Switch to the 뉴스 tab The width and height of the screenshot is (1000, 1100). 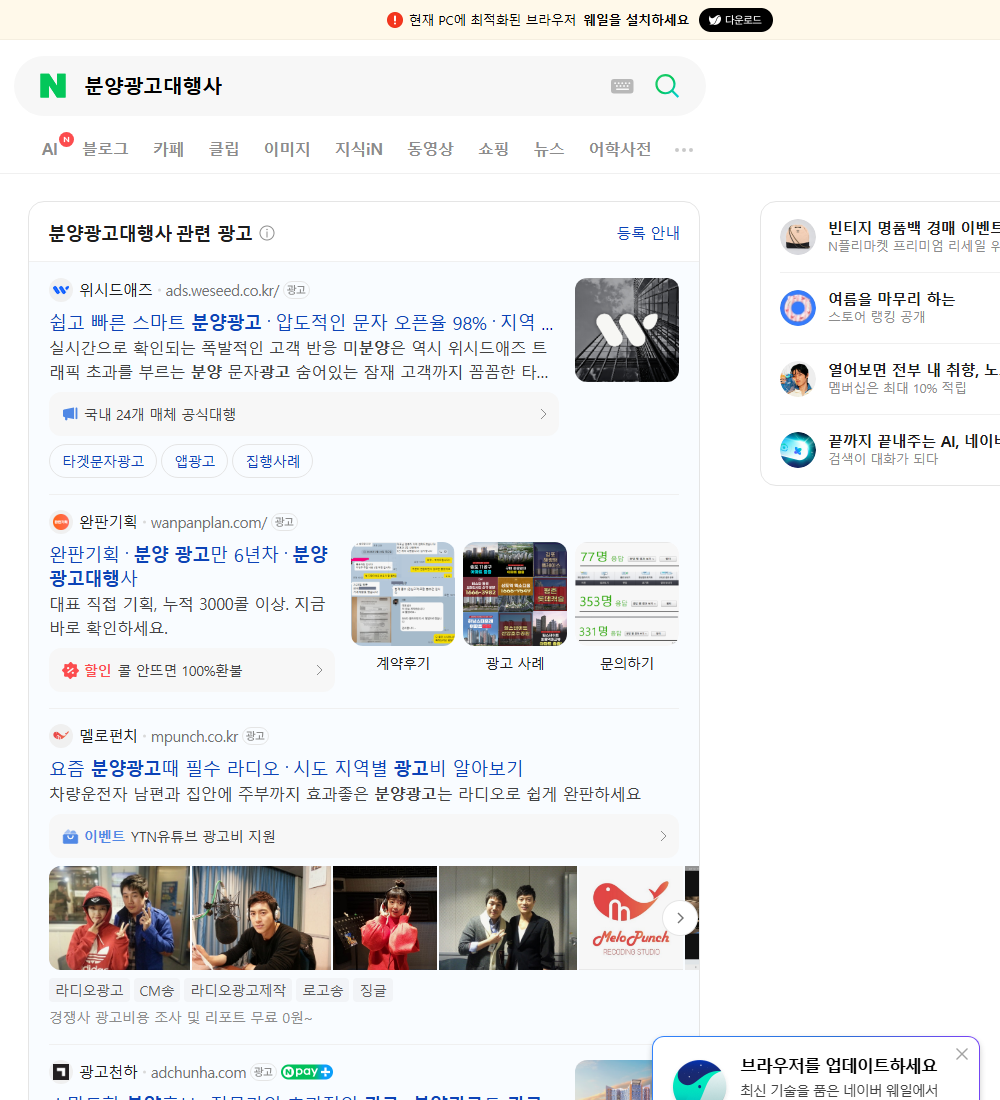pos(549,149)
